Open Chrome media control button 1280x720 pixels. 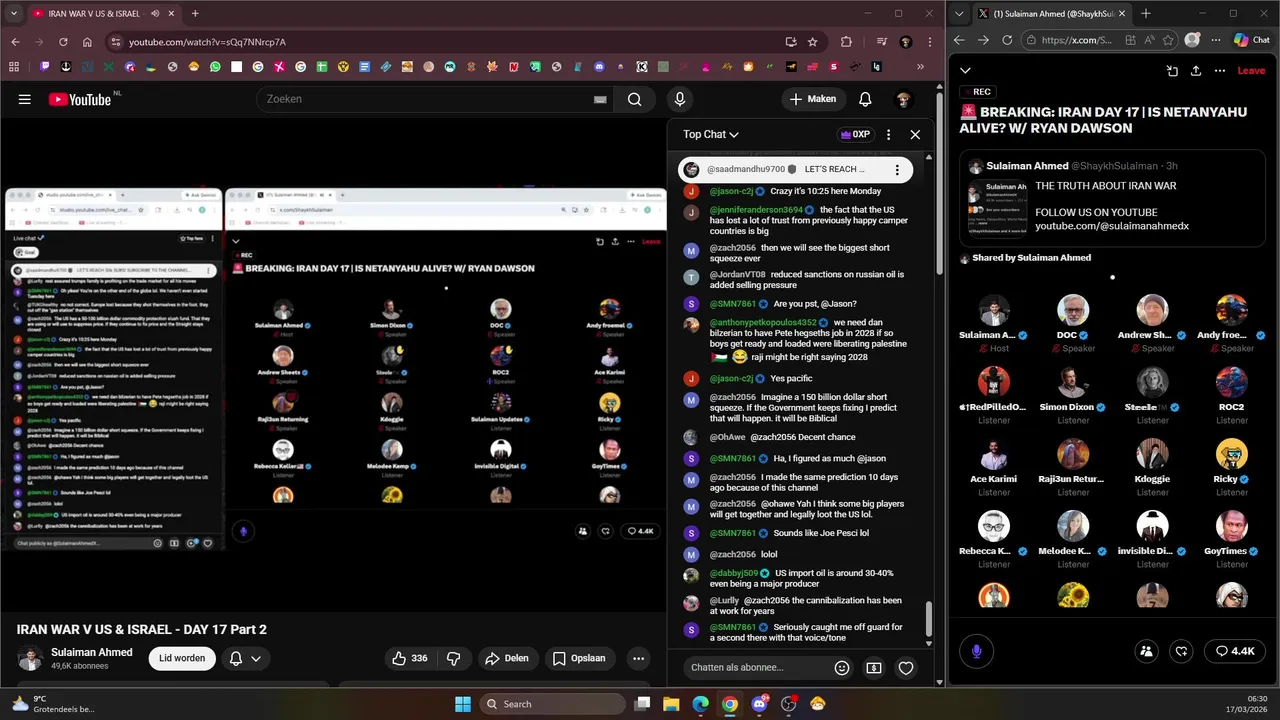(x=880, y=42)
